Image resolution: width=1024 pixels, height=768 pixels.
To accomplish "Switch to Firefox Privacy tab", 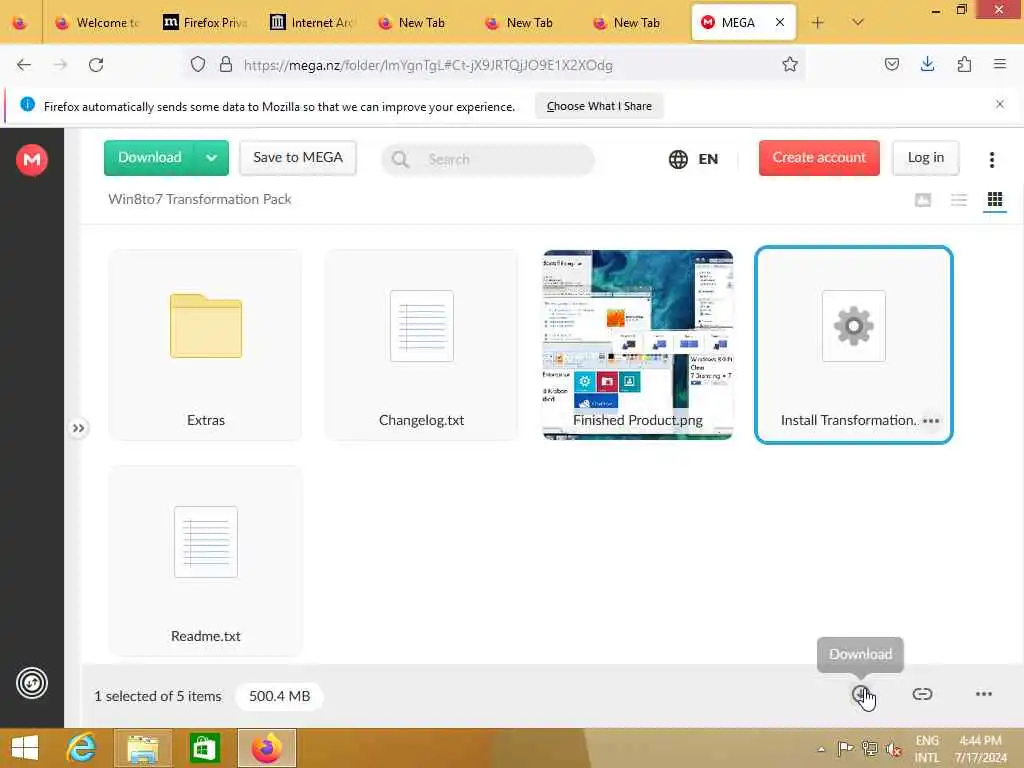I will pyautogui.click(x=205, y=23).
